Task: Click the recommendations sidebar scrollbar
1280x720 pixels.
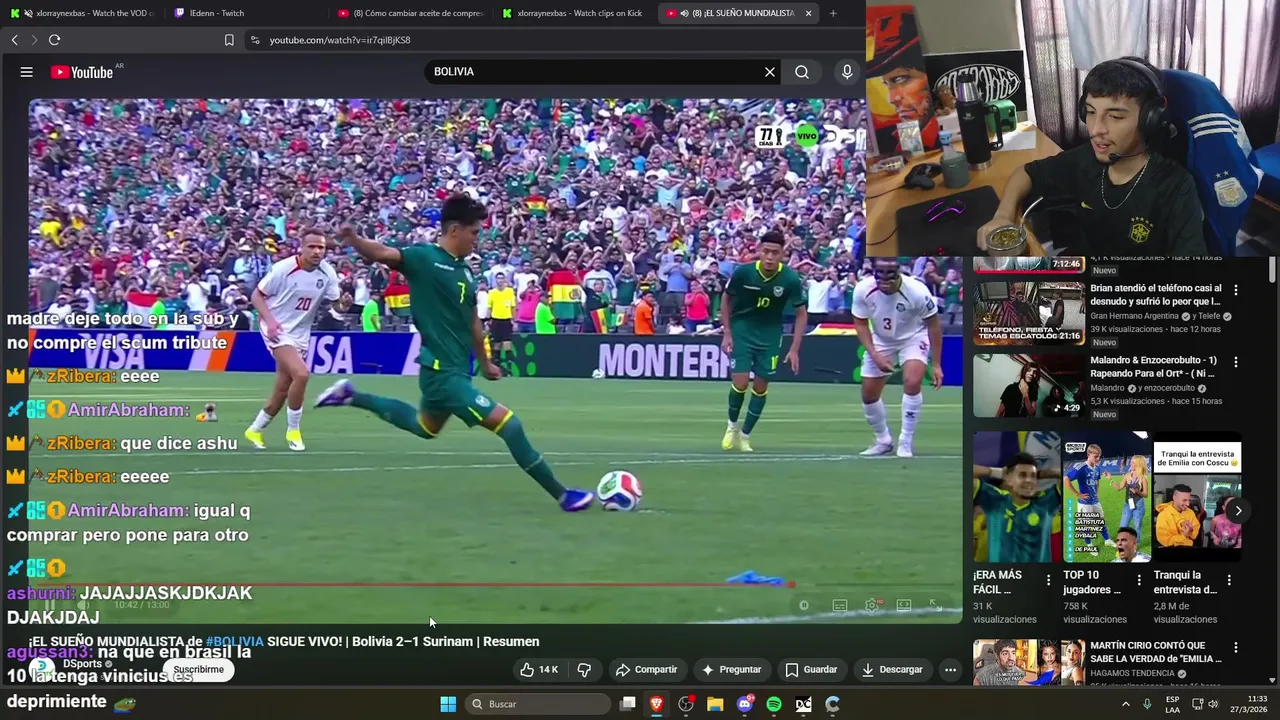Action: [1272, 270]
